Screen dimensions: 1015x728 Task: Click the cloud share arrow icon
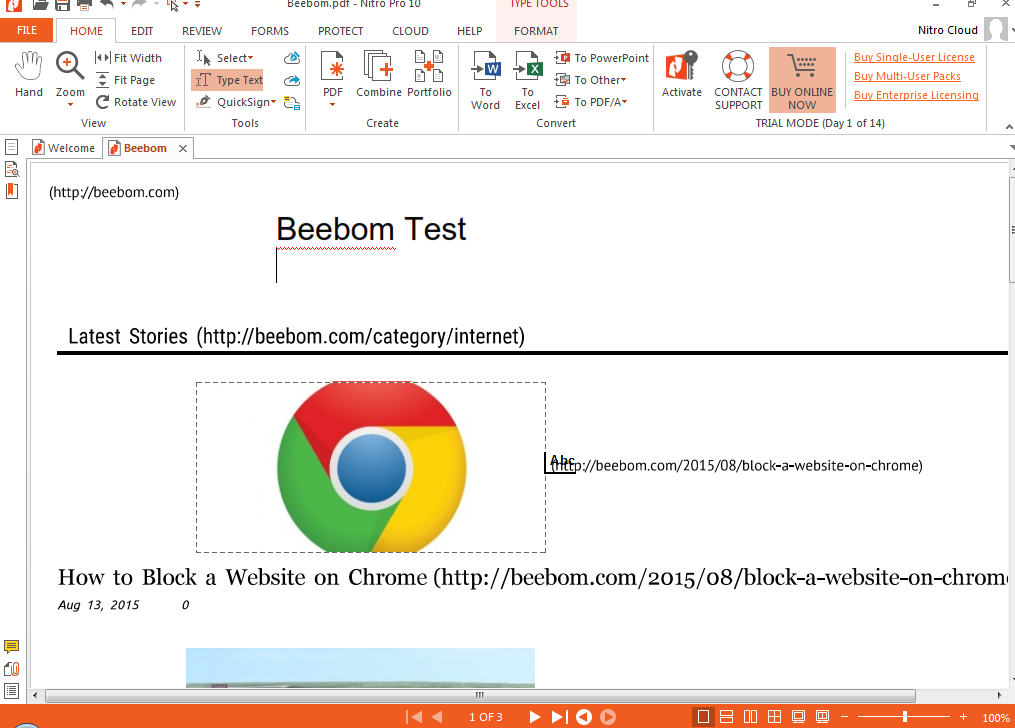pyautogui.click(x=292, y=80)
